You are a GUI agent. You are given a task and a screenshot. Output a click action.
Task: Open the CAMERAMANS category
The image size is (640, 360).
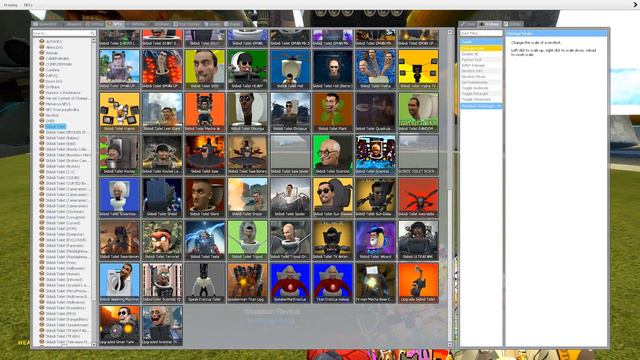(57, 58)
